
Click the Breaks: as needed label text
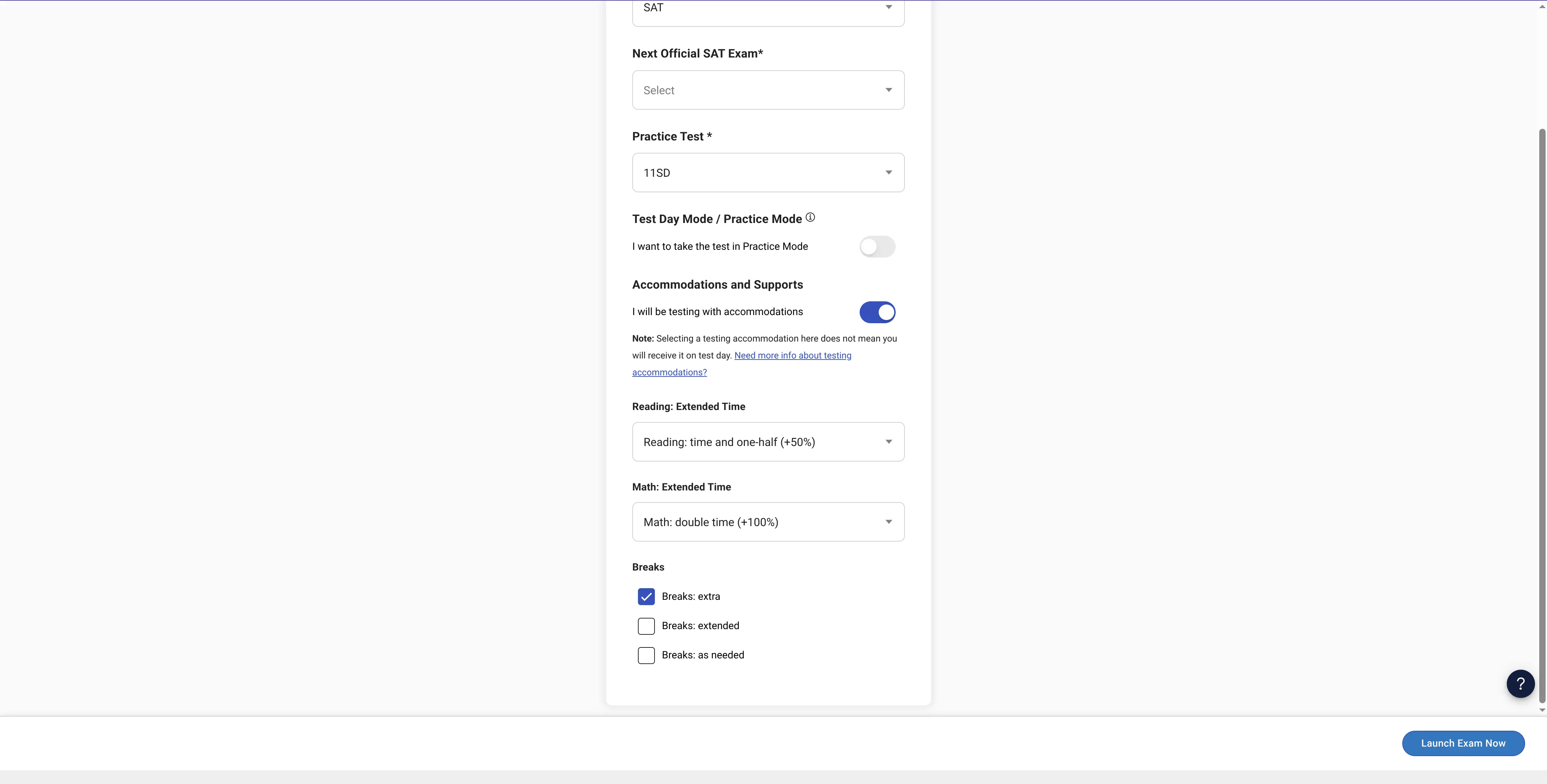[x=703, y=656]
